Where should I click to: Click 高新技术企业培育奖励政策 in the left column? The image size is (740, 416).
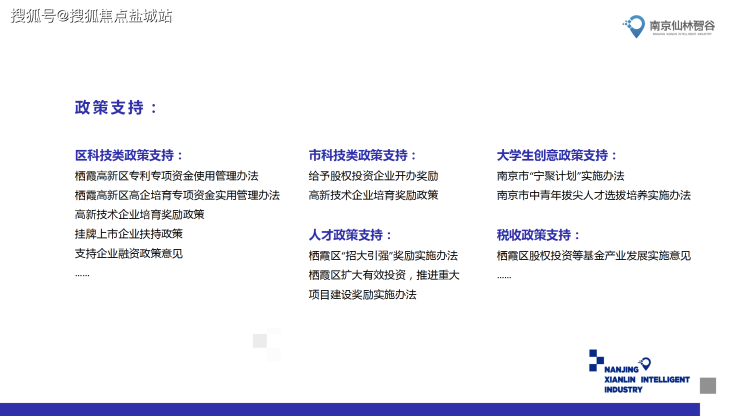tap(139, 214)
